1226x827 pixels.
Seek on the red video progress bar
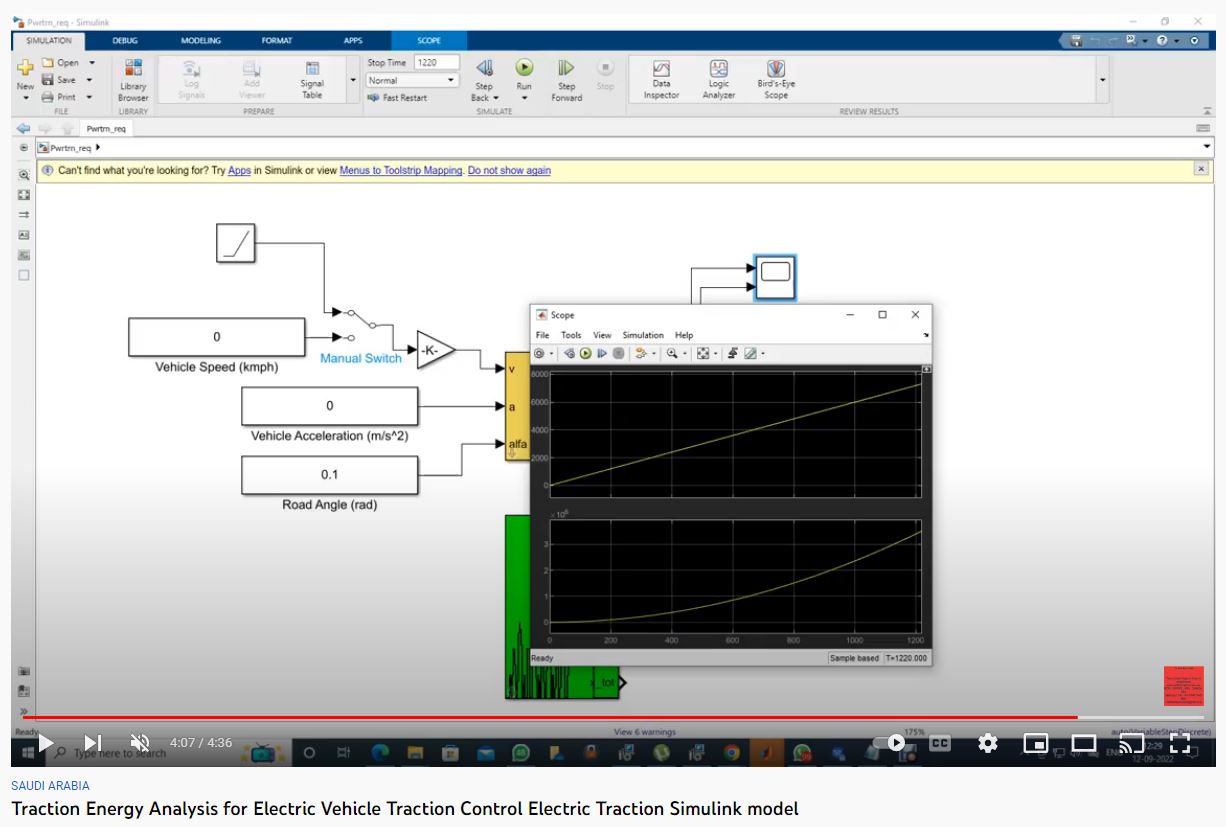[x=550, y=717]
